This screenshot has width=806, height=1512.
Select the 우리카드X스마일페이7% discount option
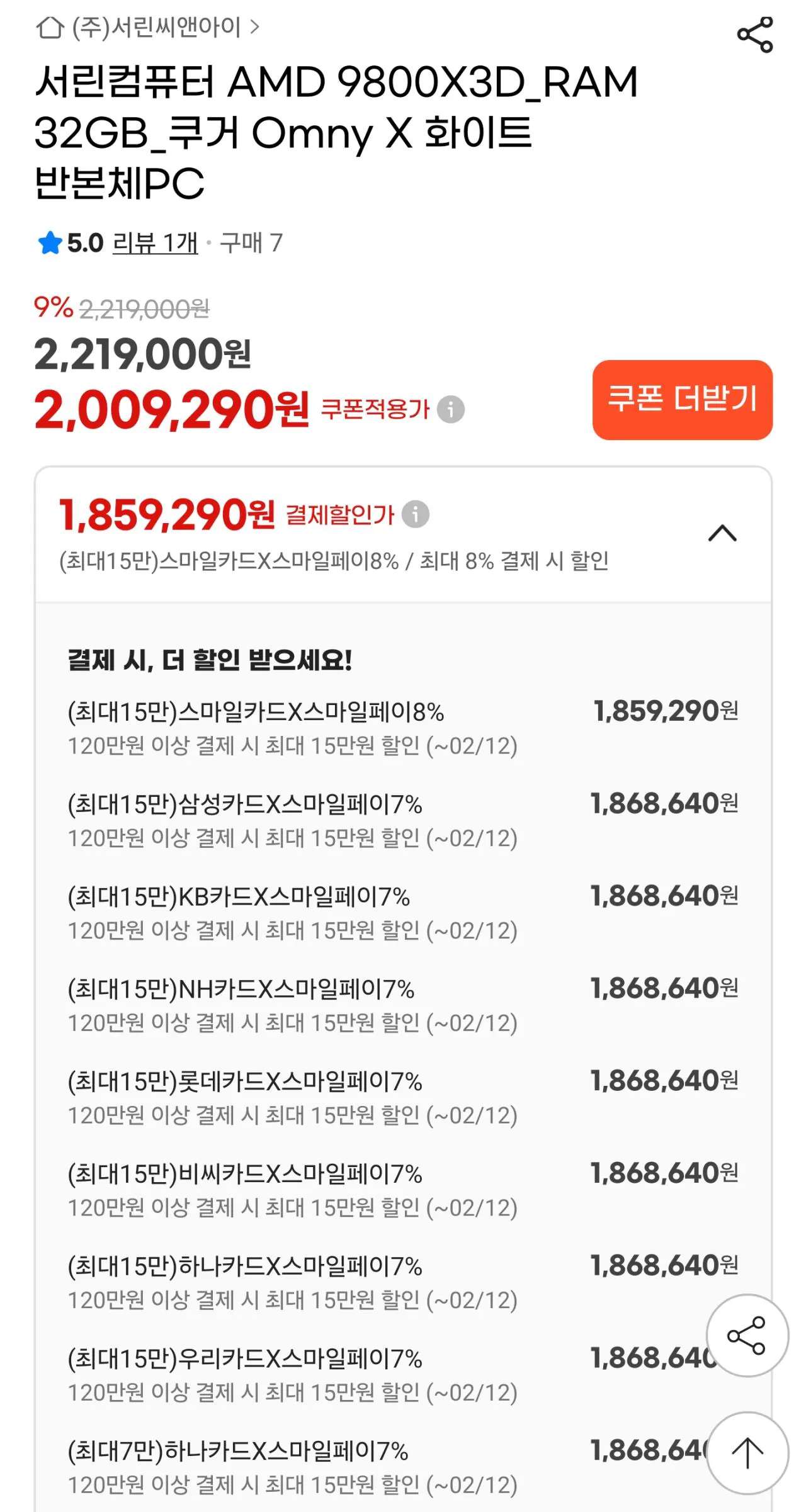point(245,1358)
